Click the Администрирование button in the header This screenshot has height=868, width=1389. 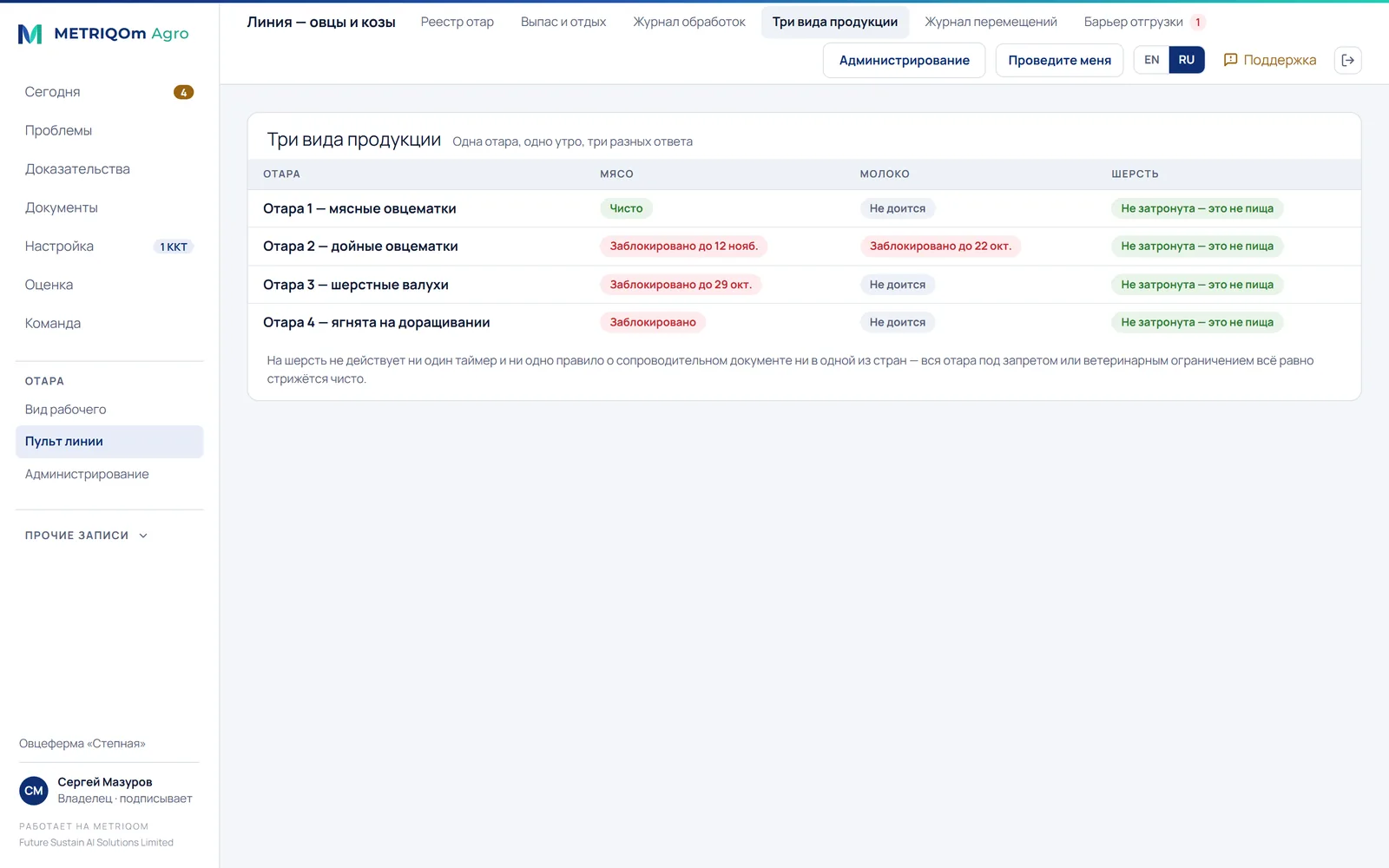coord(904,60)
